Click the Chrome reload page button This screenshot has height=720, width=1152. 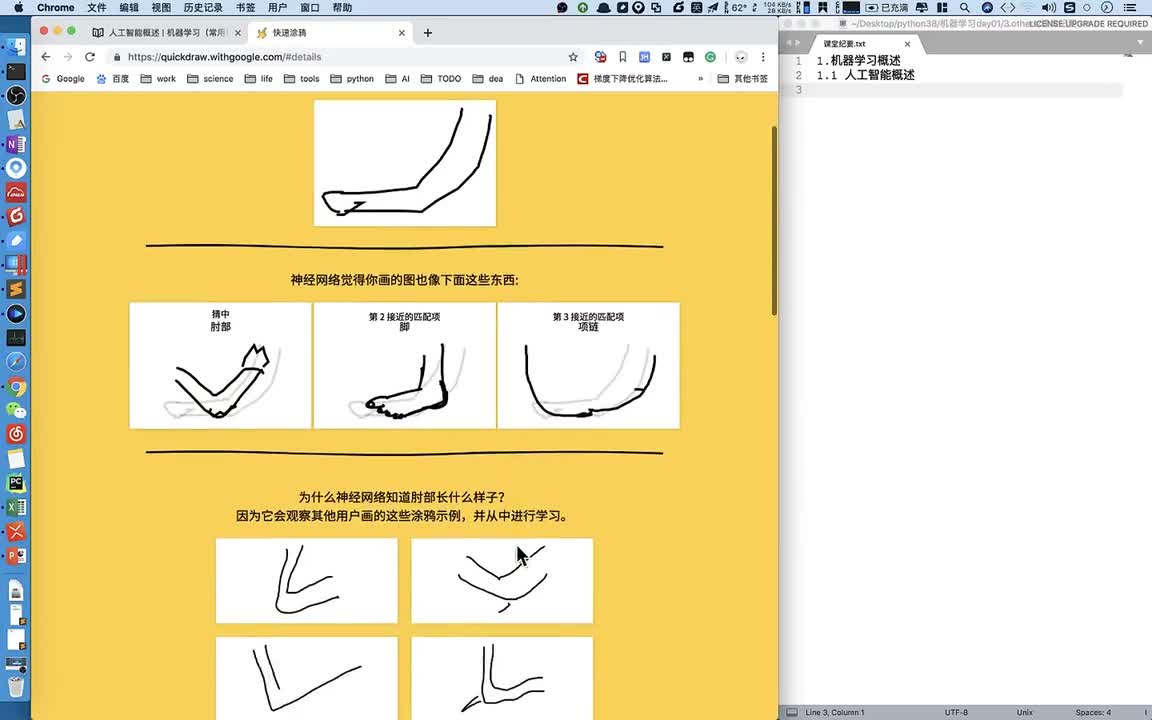coord(90,57)
